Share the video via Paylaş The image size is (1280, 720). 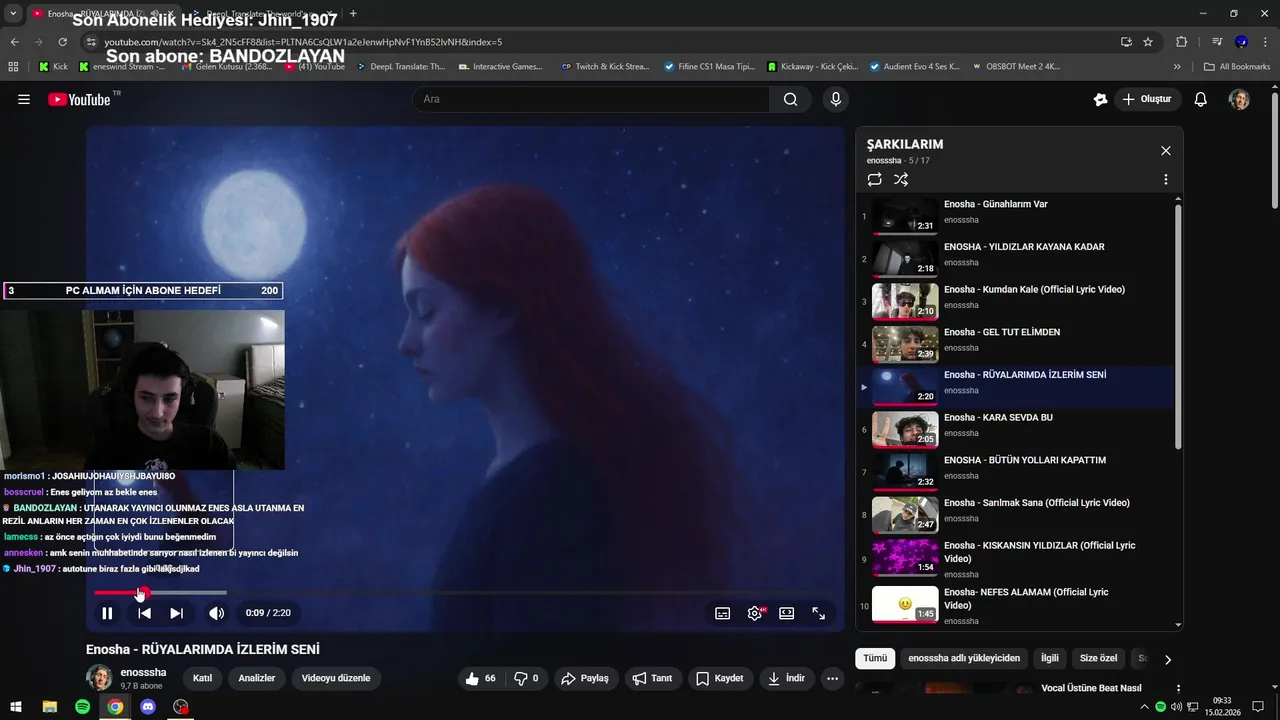(585, 678)
